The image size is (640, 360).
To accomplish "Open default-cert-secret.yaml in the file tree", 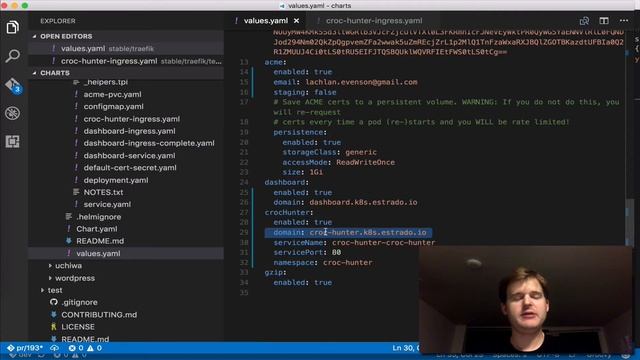I will pos(130,168).
